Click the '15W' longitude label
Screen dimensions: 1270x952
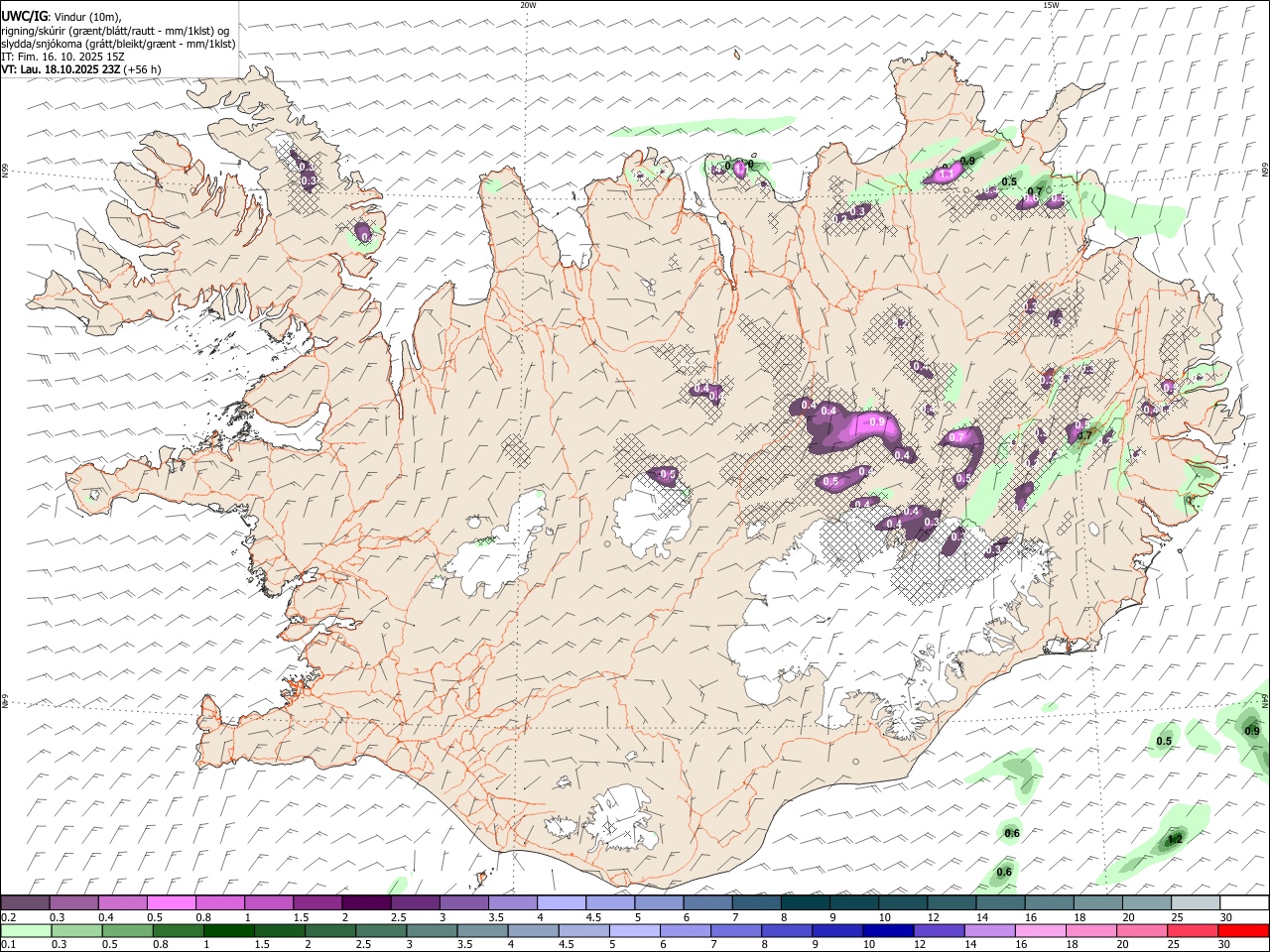point(1051,5)
